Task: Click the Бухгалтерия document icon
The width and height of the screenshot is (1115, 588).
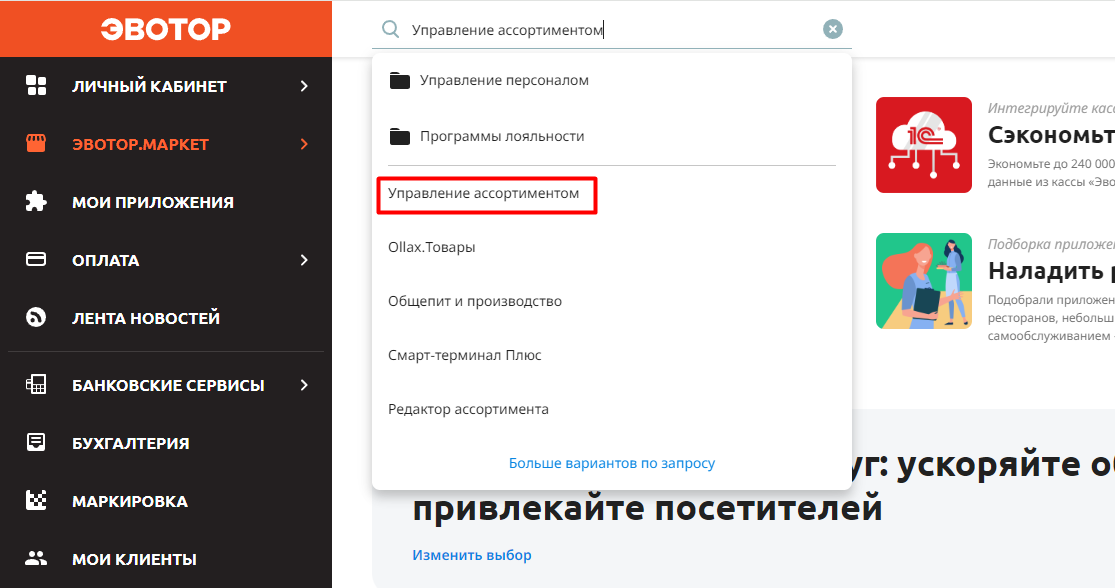Action: tap(36, 442)
